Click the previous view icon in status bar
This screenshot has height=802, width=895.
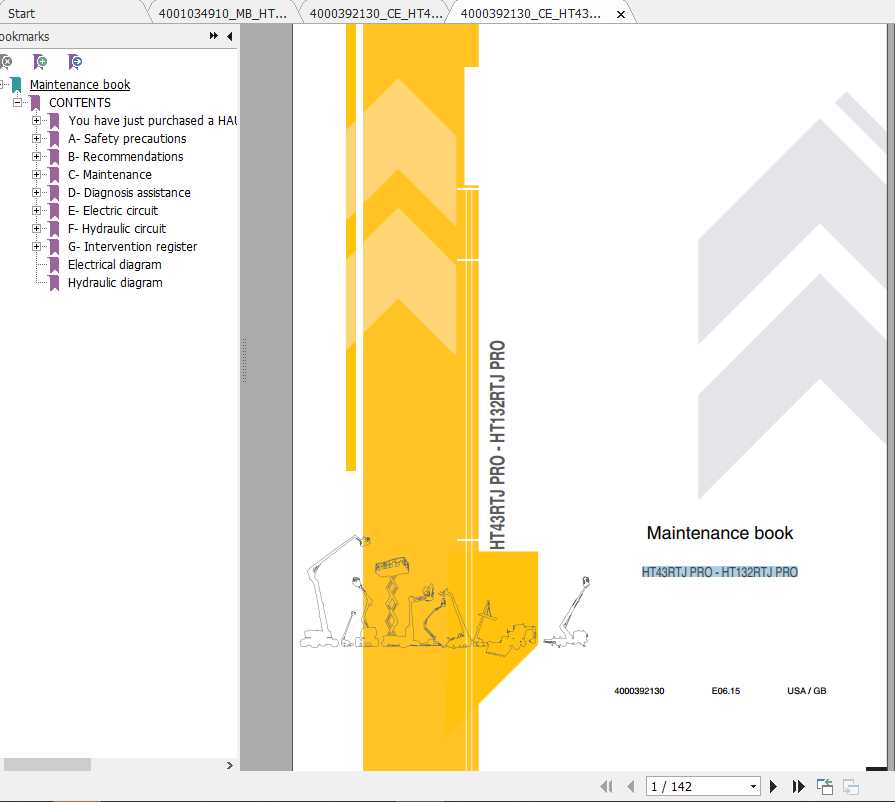point(825,787)
